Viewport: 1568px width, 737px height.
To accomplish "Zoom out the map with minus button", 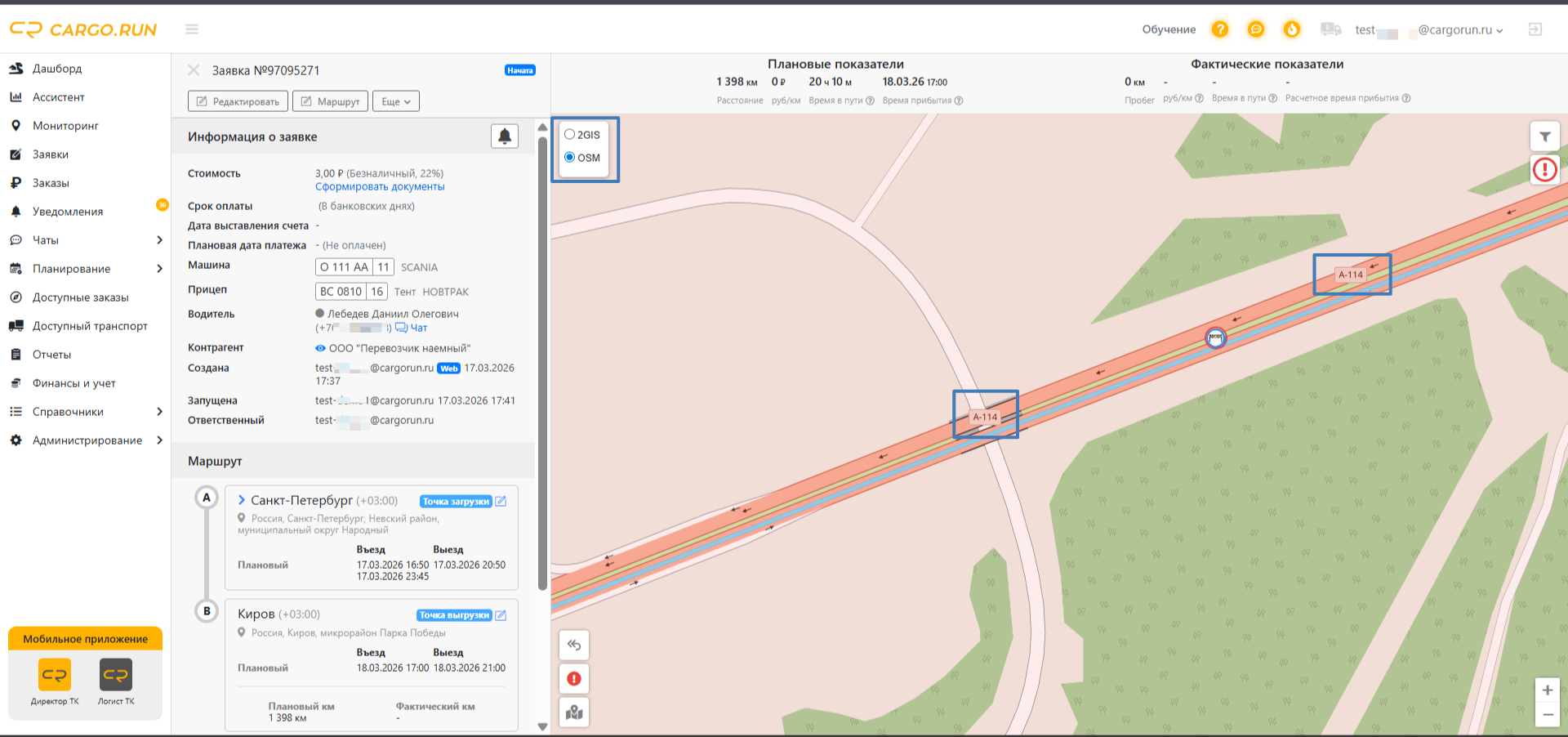I will 1548,715.
